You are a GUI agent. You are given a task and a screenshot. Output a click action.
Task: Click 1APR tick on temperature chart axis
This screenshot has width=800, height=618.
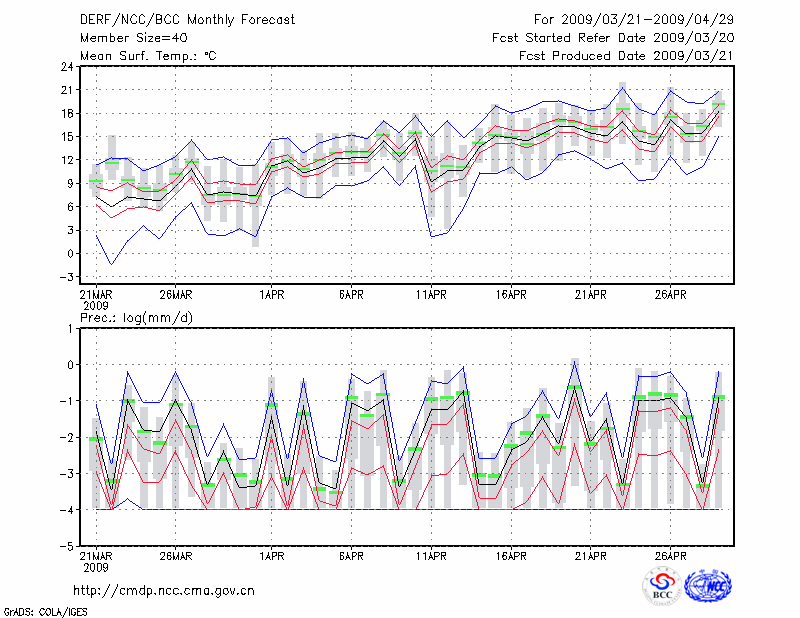coord(271,295)
